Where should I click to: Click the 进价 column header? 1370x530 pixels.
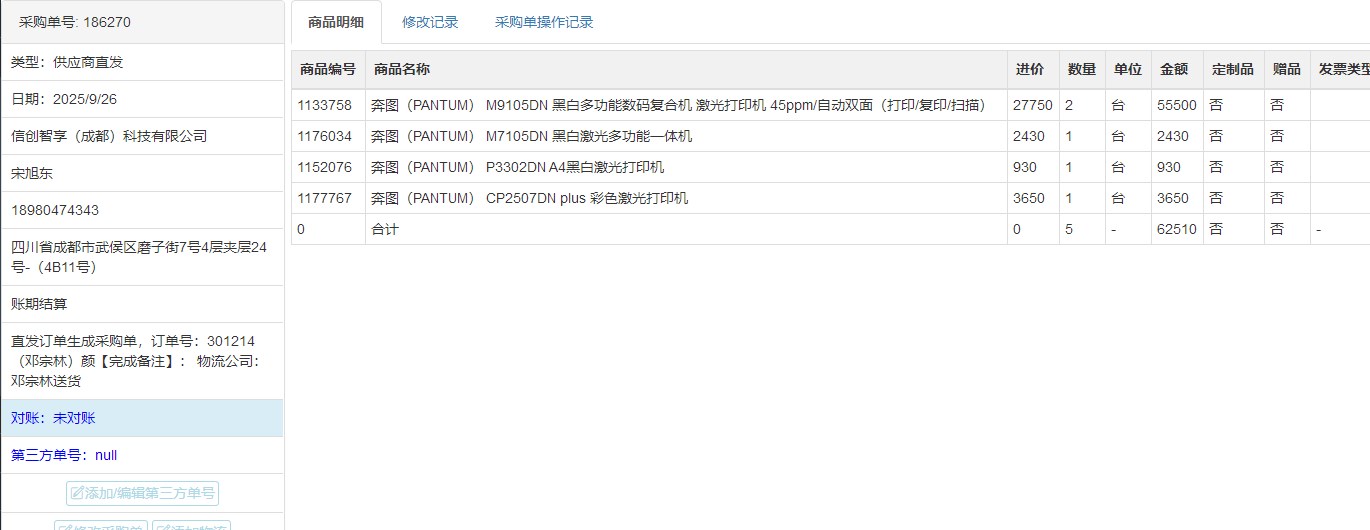click(1029, 69)
